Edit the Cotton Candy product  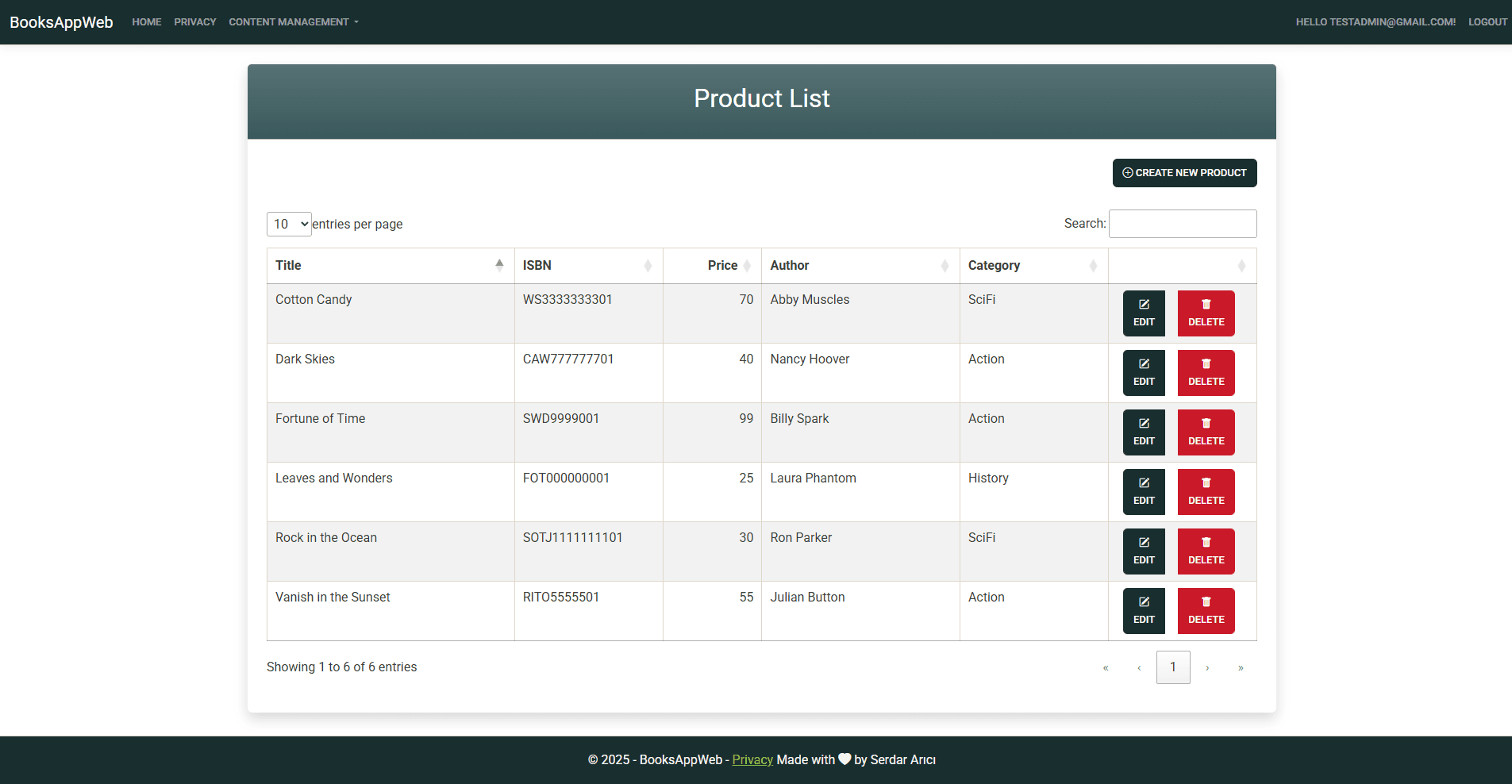(x=1144, y=313)
